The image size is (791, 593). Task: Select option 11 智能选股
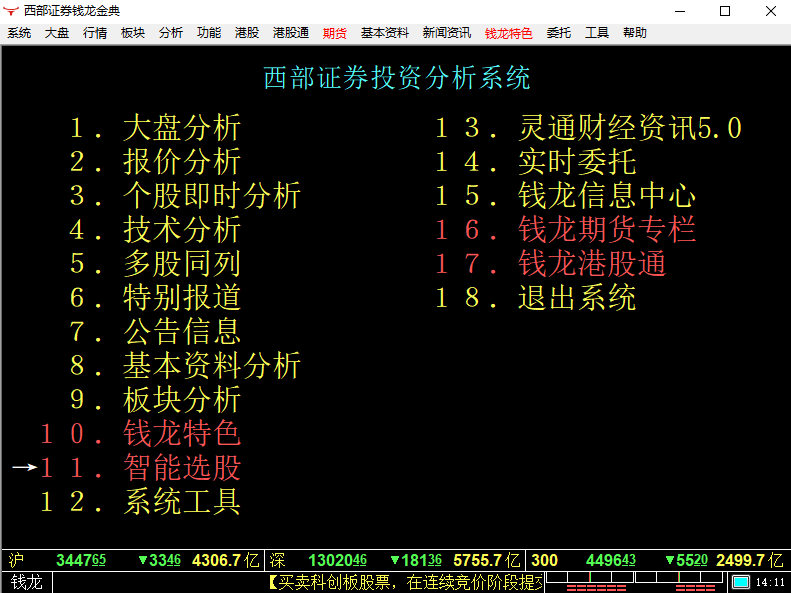pyautogui.click(x=140, y=467)
